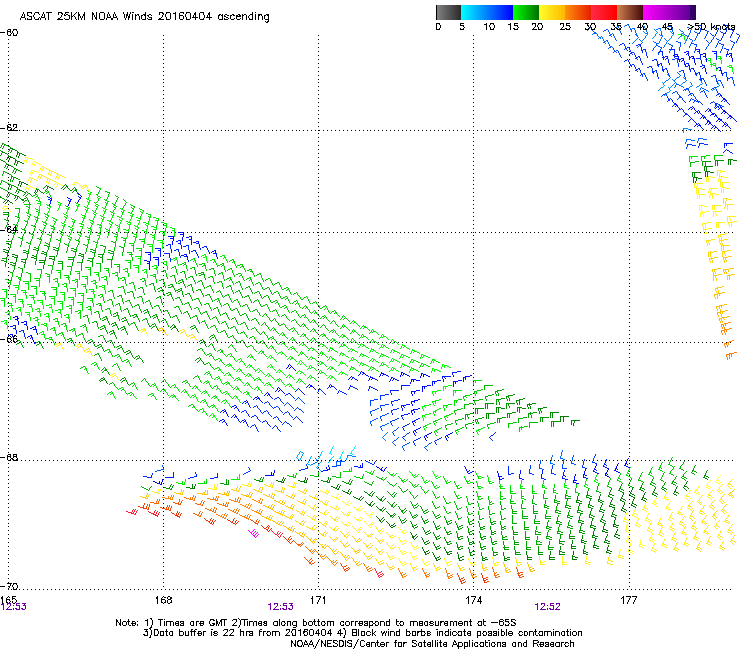This screenshot has height=650, width=740.
Task: Click the yellow 20-25 knots legend segment
Action: point(552,12)
